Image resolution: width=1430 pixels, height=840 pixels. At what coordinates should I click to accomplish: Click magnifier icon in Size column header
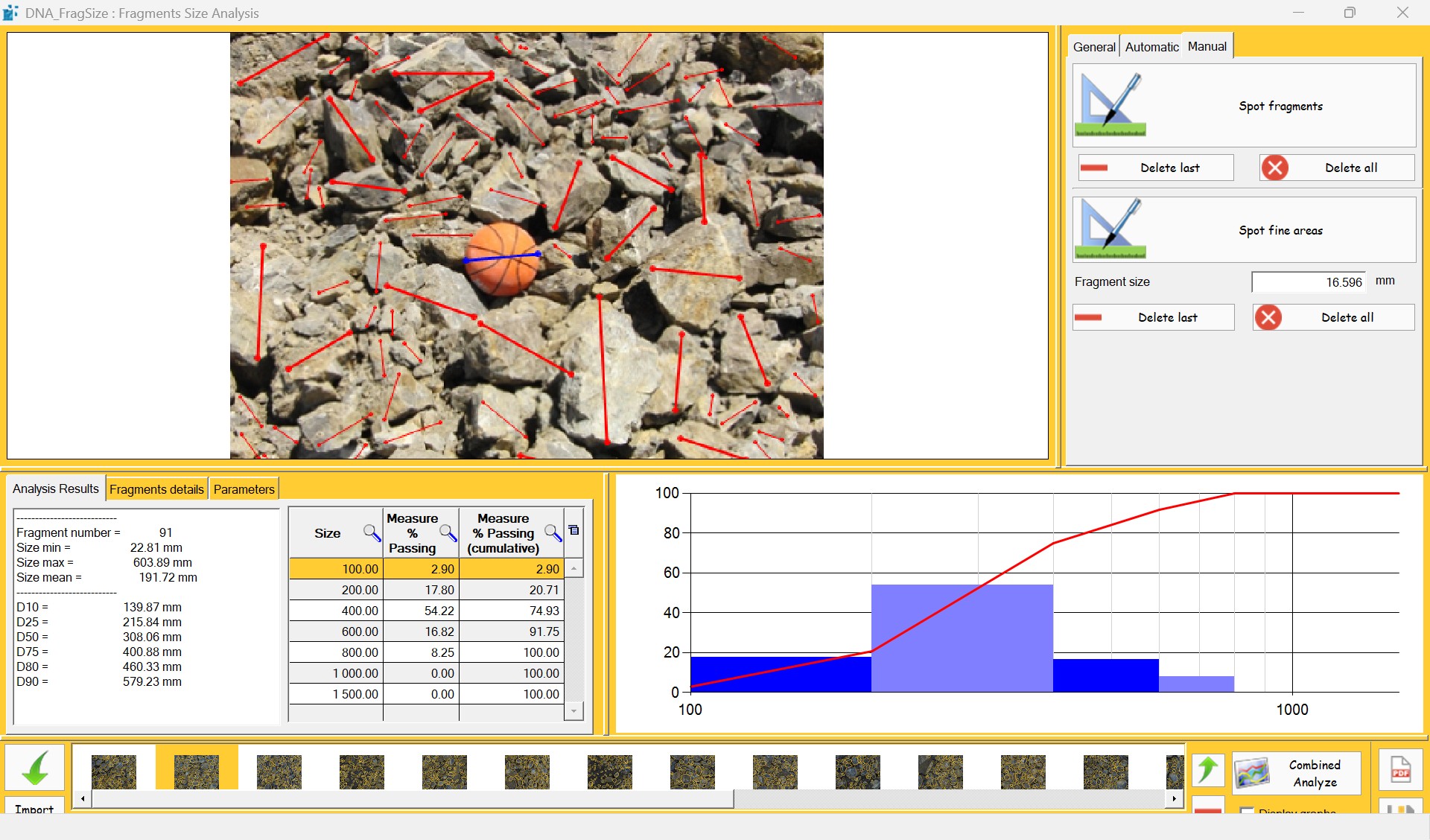(371, 532)
